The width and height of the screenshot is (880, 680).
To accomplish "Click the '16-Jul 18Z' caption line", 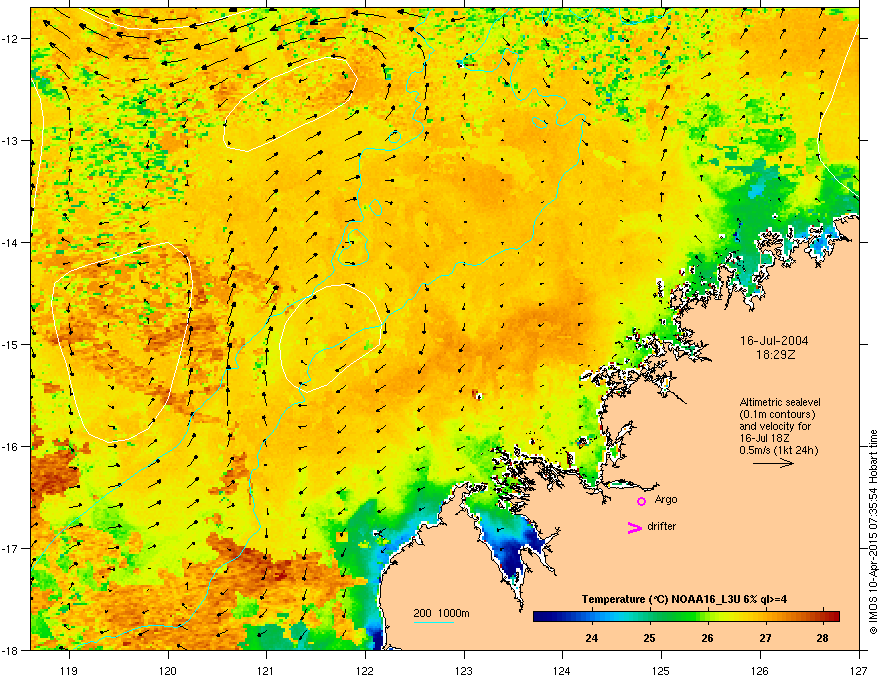I will click(763, 438).
